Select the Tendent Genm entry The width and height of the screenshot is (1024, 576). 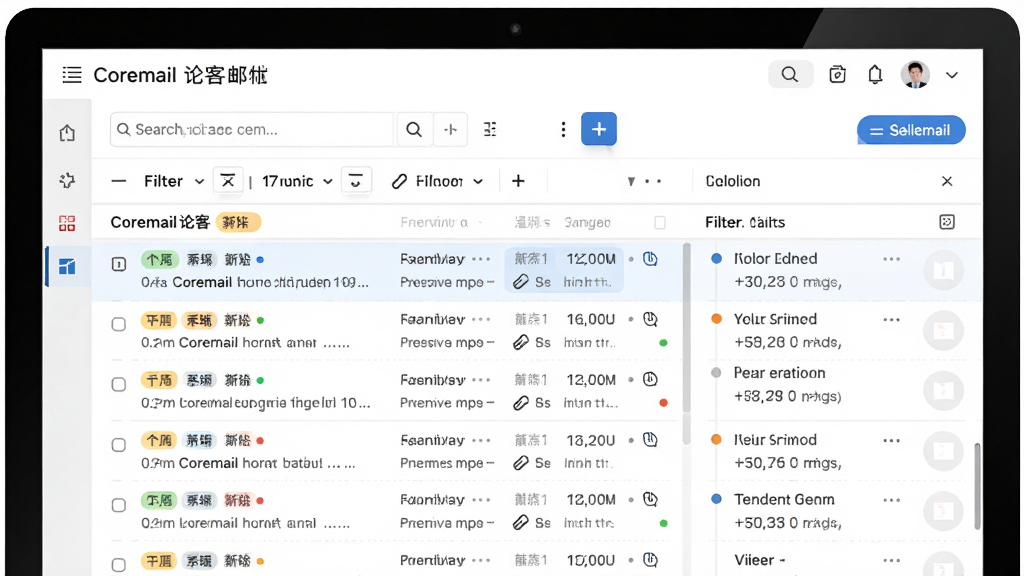point(784,500)
